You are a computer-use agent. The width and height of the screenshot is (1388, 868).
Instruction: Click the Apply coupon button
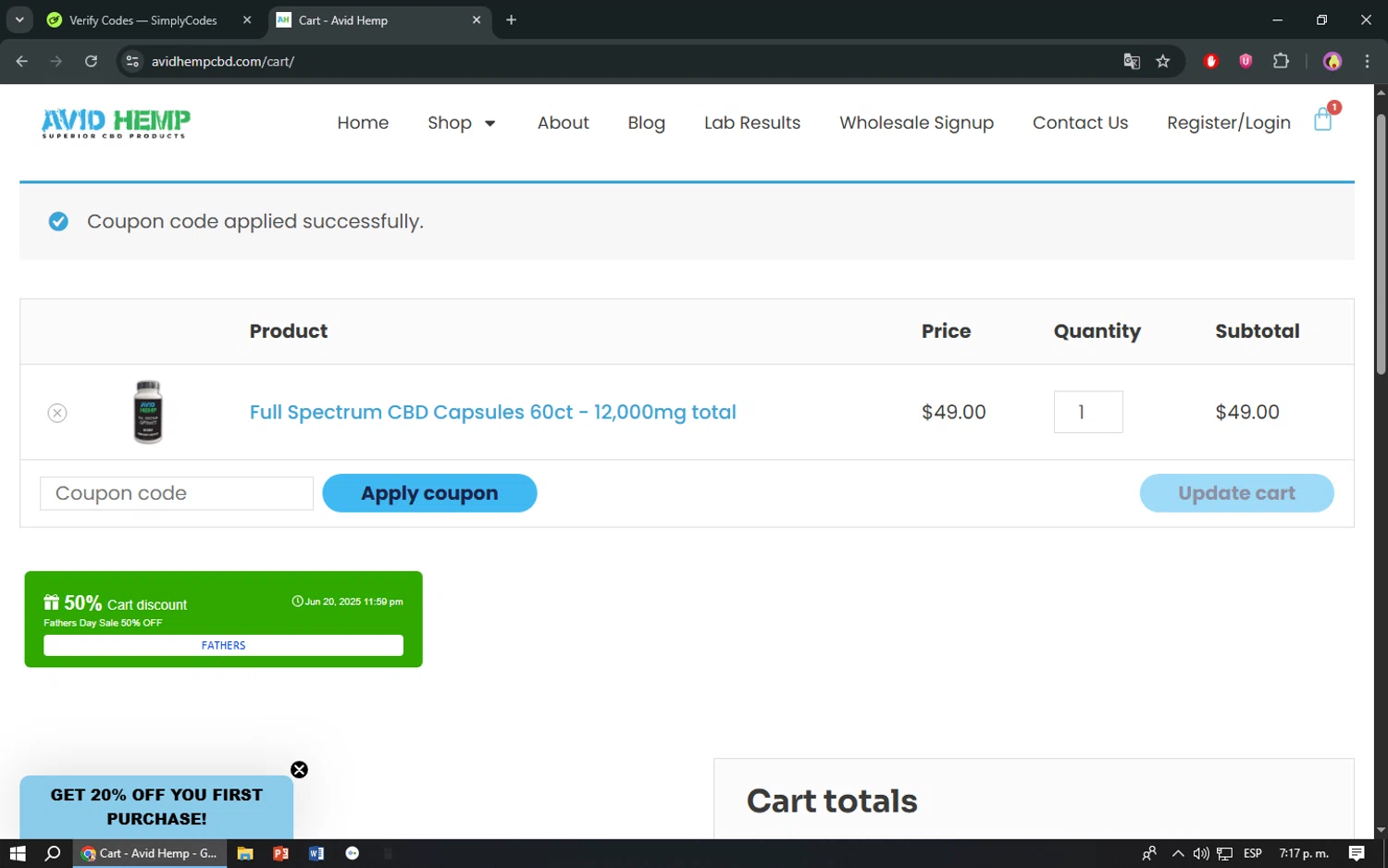tap(429, 493)
